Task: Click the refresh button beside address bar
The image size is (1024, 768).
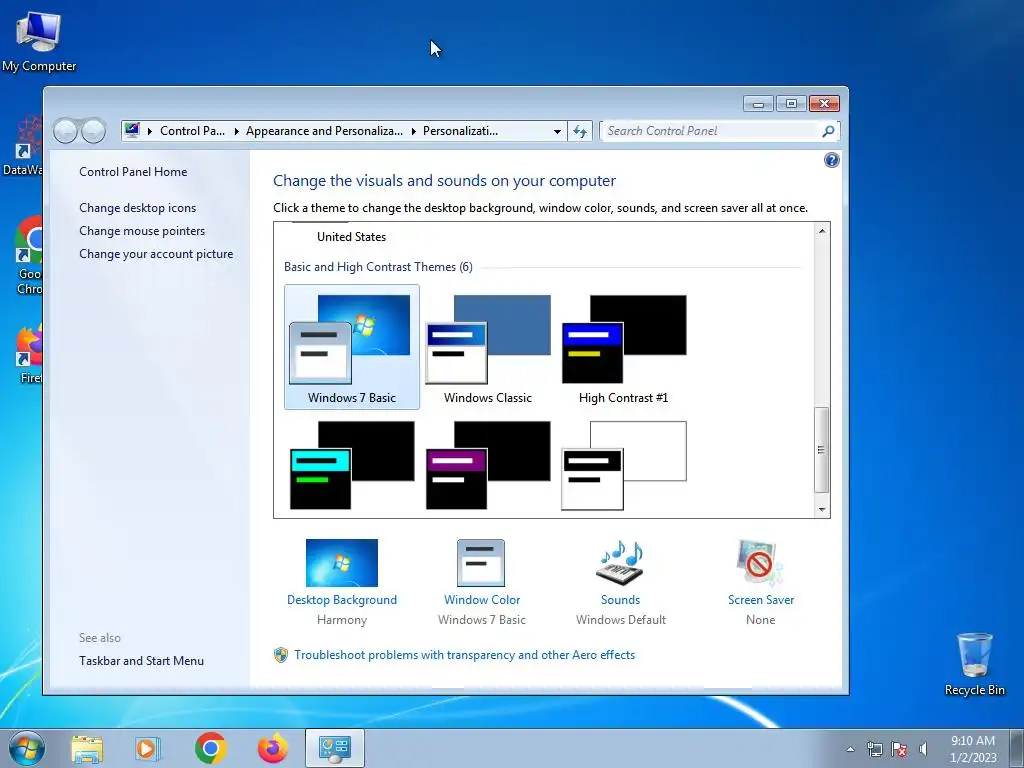Action: click(580, 131)
